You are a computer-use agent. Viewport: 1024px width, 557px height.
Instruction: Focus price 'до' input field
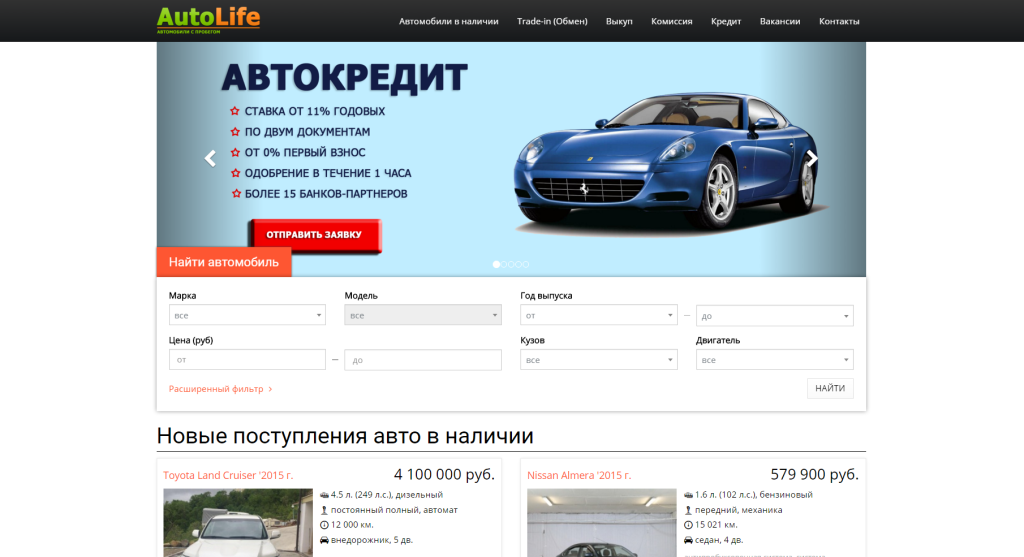[423, 360]
